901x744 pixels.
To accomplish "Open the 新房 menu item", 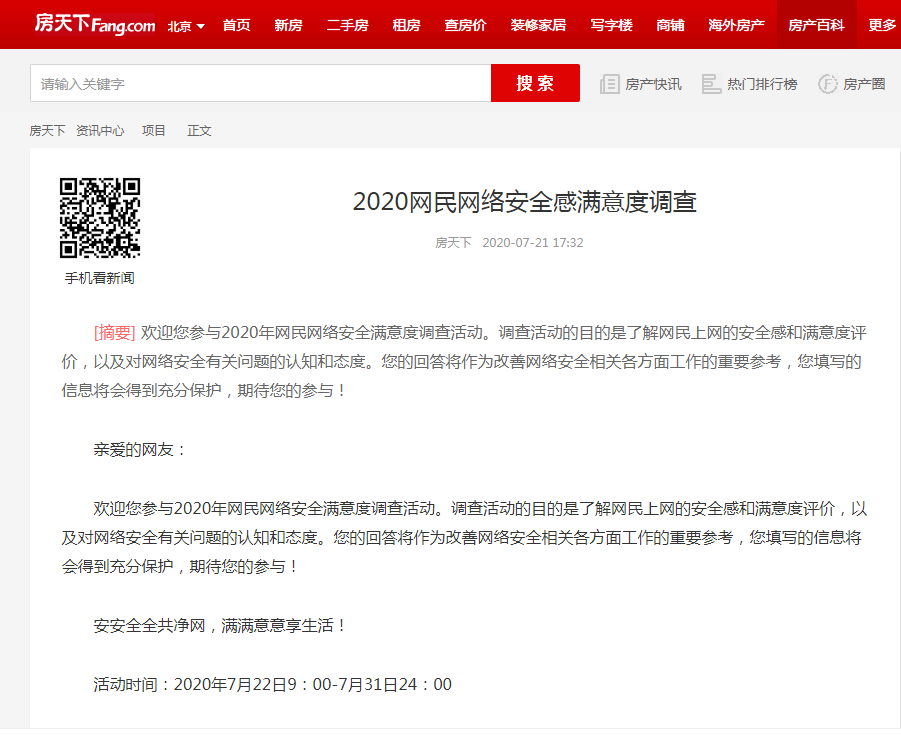I will pyautogui.click(x=288, y=25).
